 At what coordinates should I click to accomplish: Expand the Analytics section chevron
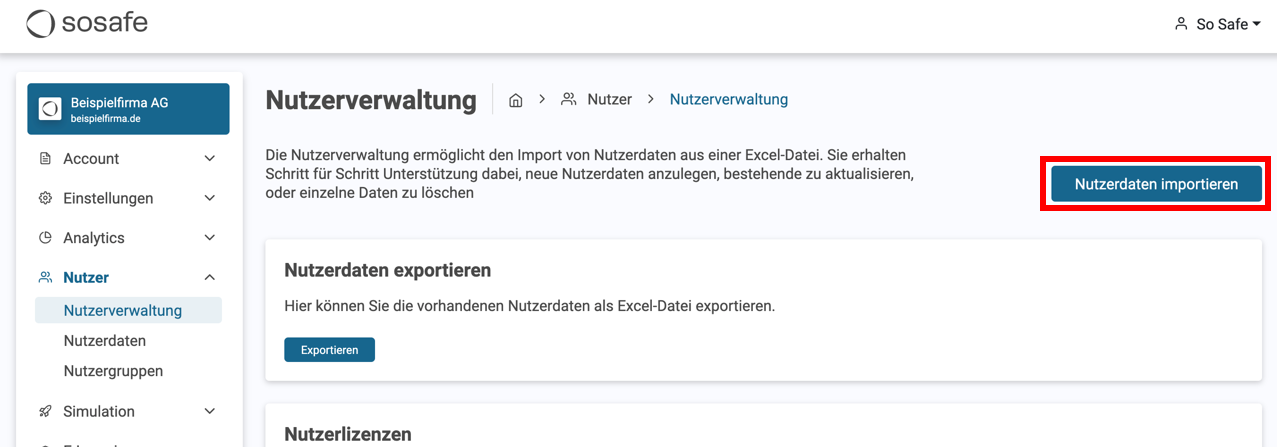coord(210,238)
